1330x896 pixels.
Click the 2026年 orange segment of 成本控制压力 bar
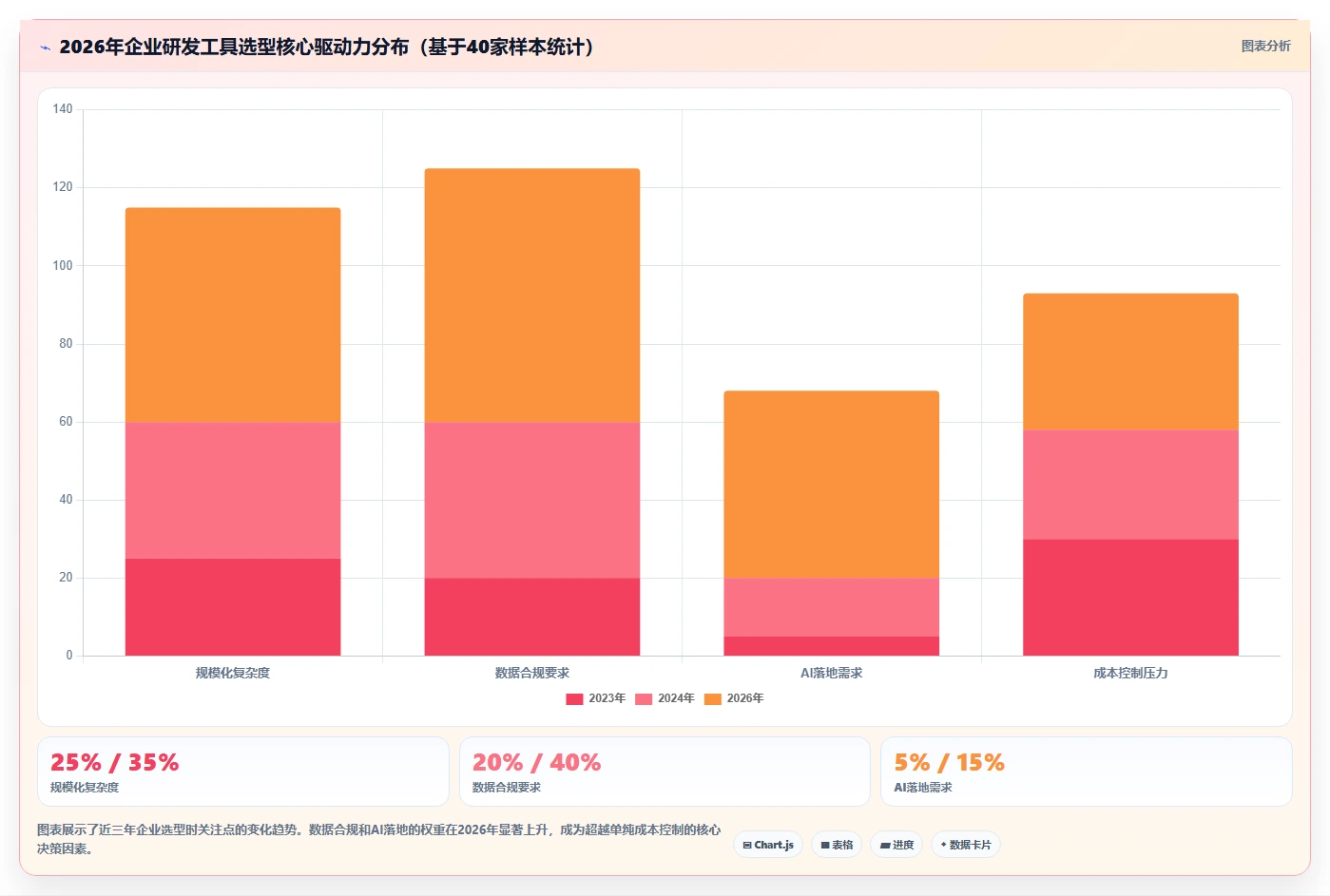(x=1131, y=362)
